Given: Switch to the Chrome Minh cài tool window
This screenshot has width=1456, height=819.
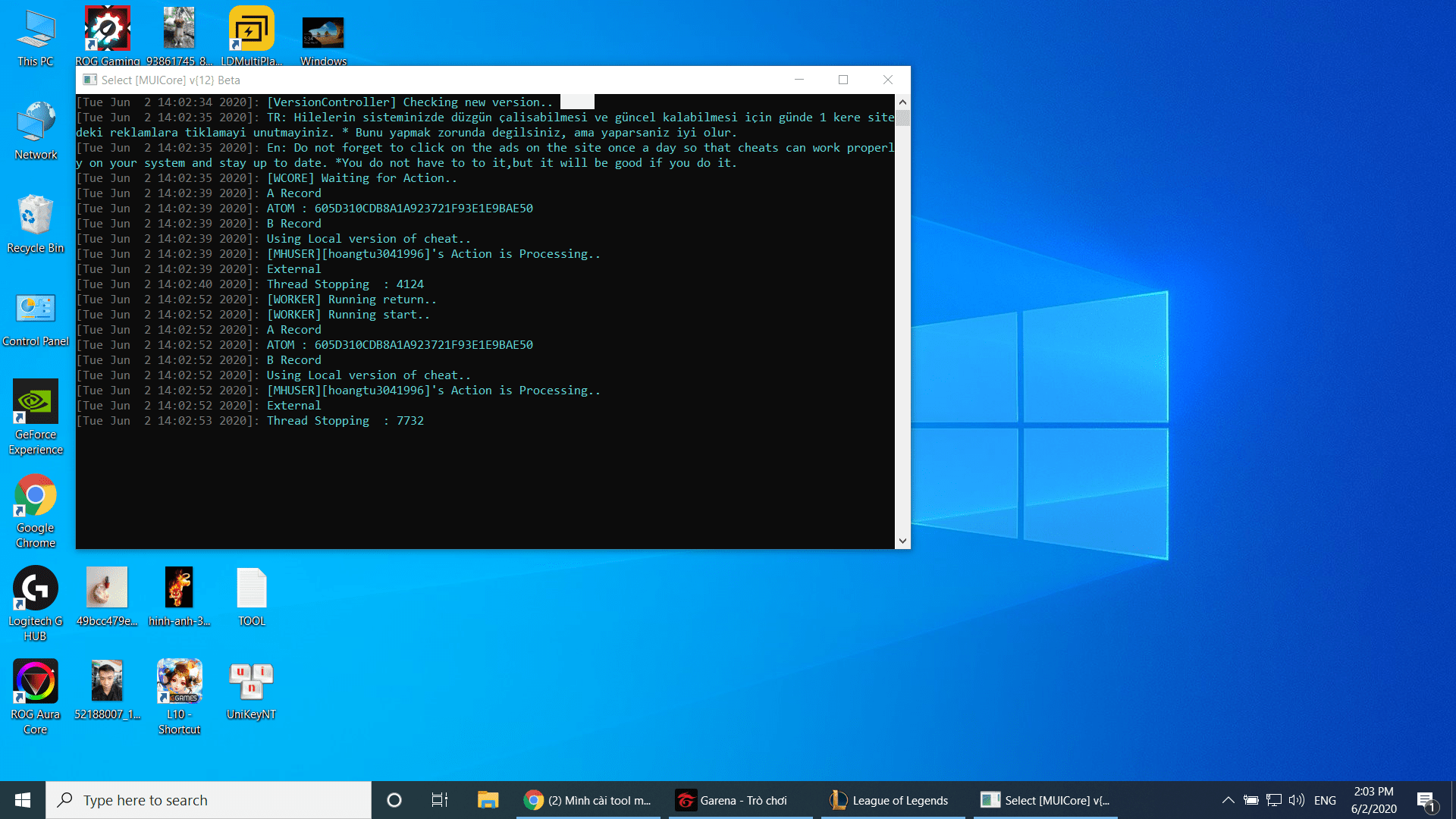Looking at the screenshot, I should (x=588, y=800).
